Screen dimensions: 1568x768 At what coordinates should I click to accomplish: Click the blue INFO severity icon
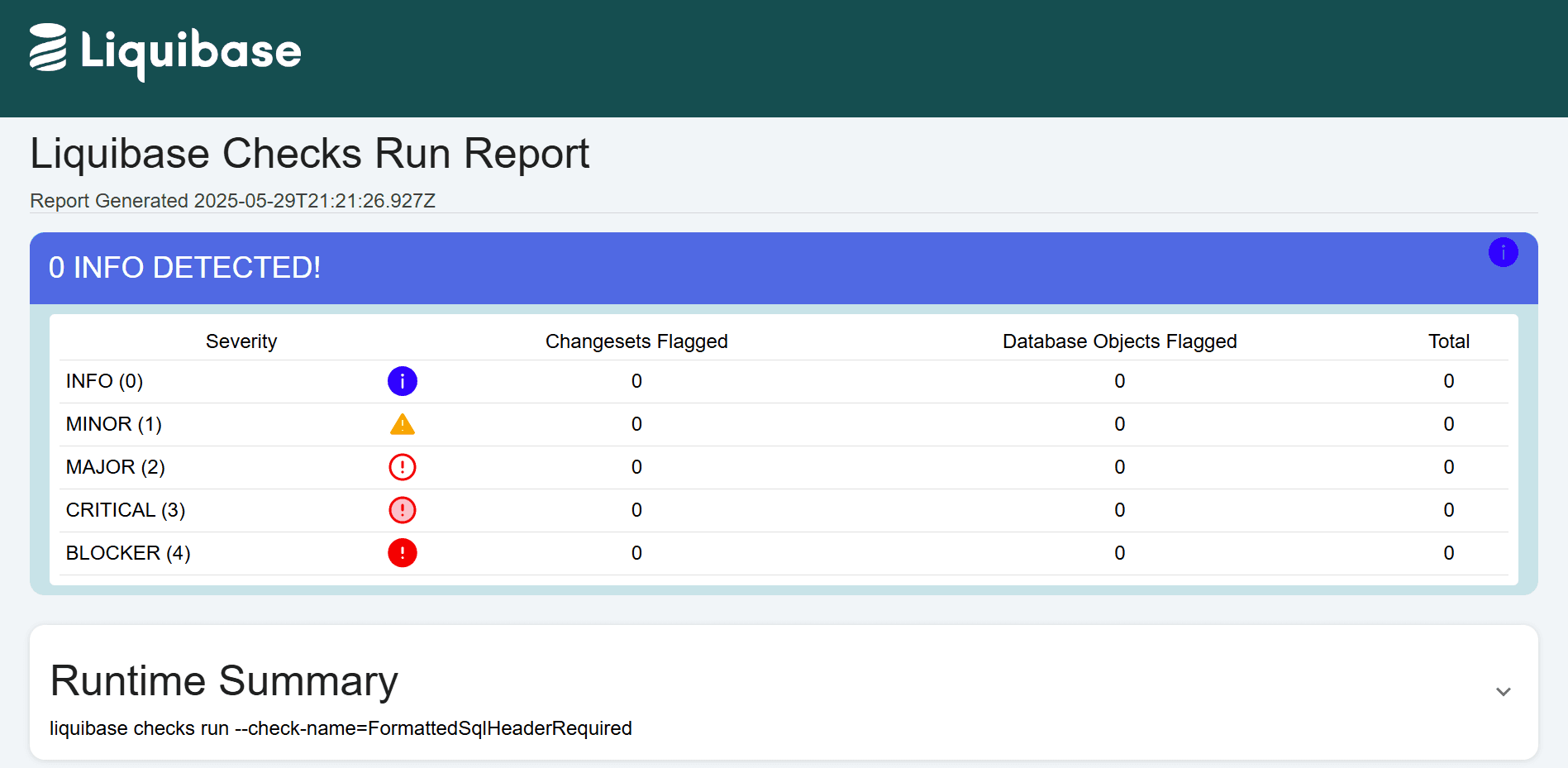402,381
